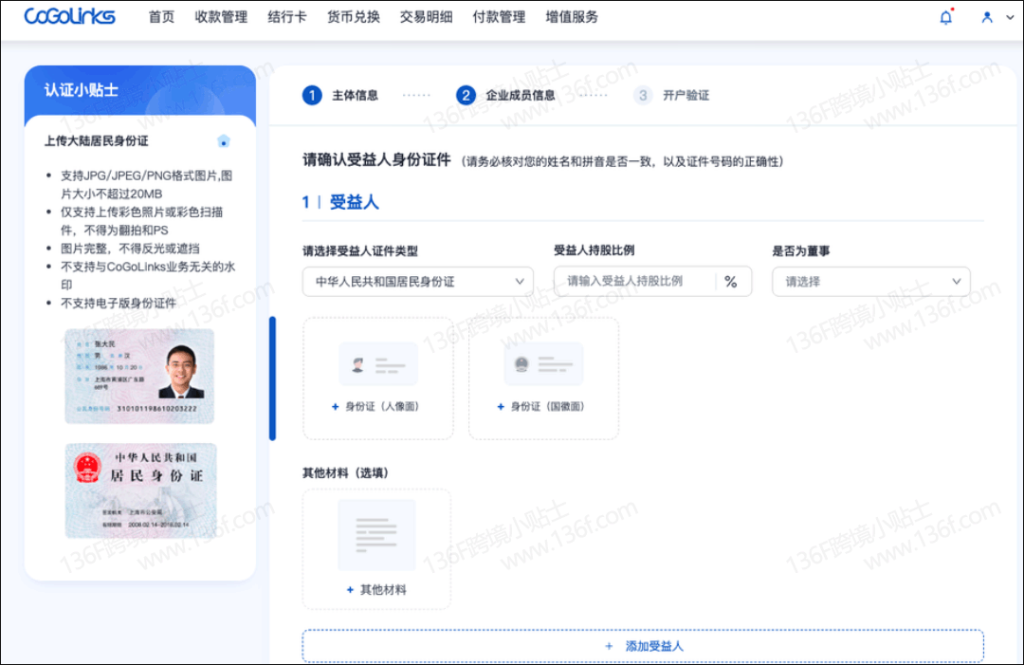The width and height of the screenshot is (1024, 665).
Task: Click the 添加受益人 button
Action: [643, 646]
